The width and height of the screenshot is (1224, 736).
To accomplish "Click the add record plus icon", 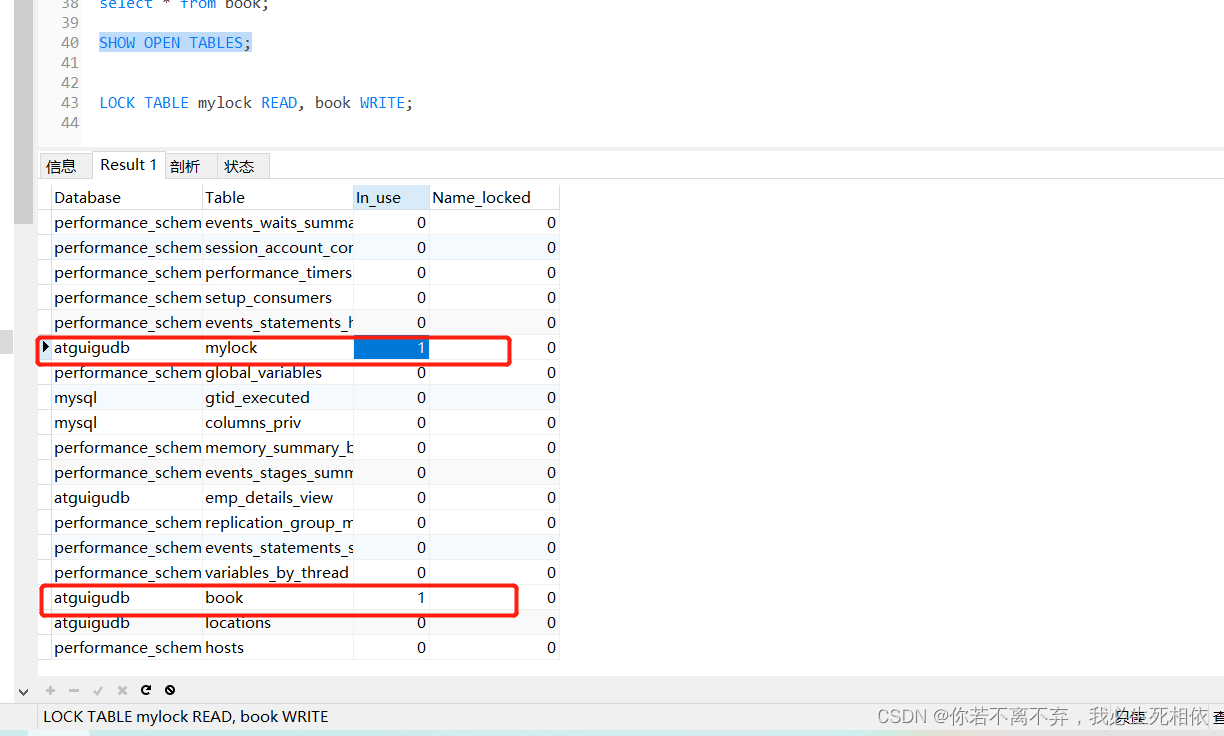I will [x=50, y=690].
